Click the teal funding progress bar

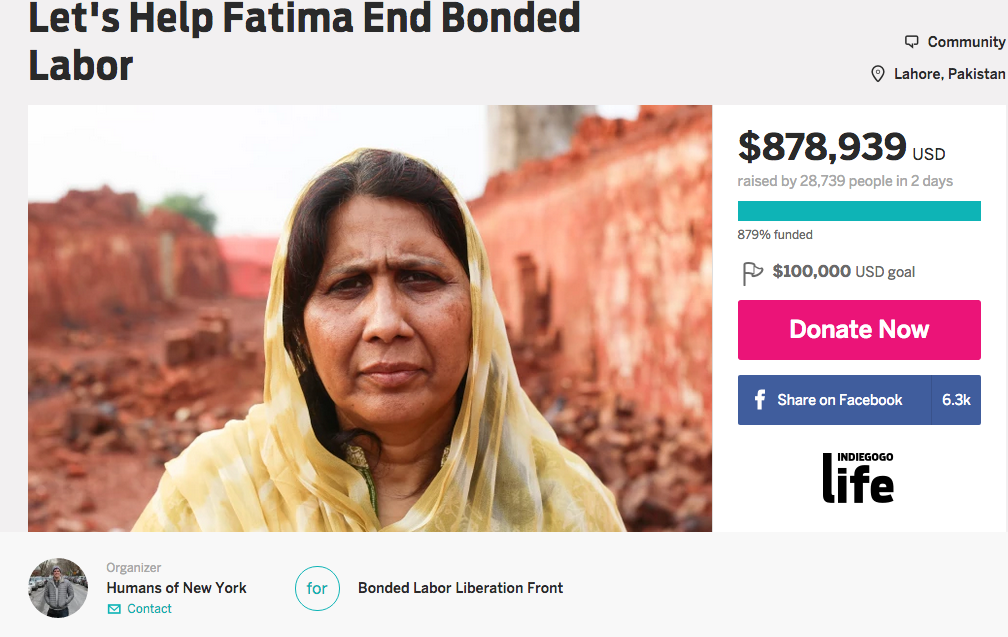click(859, 211)
